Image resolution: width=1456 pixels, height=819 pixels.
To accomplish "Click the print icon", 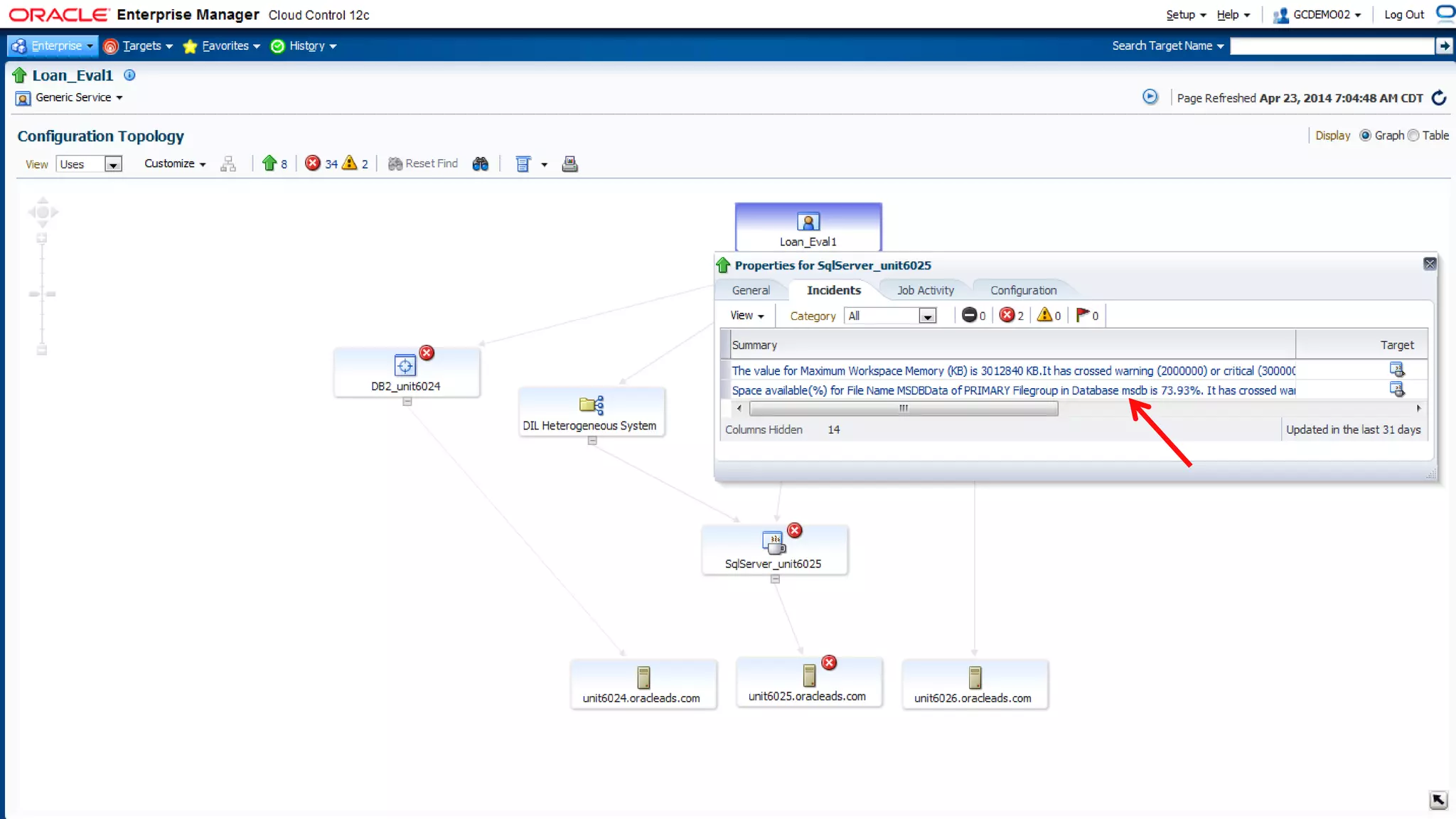I will coord(569,164).
